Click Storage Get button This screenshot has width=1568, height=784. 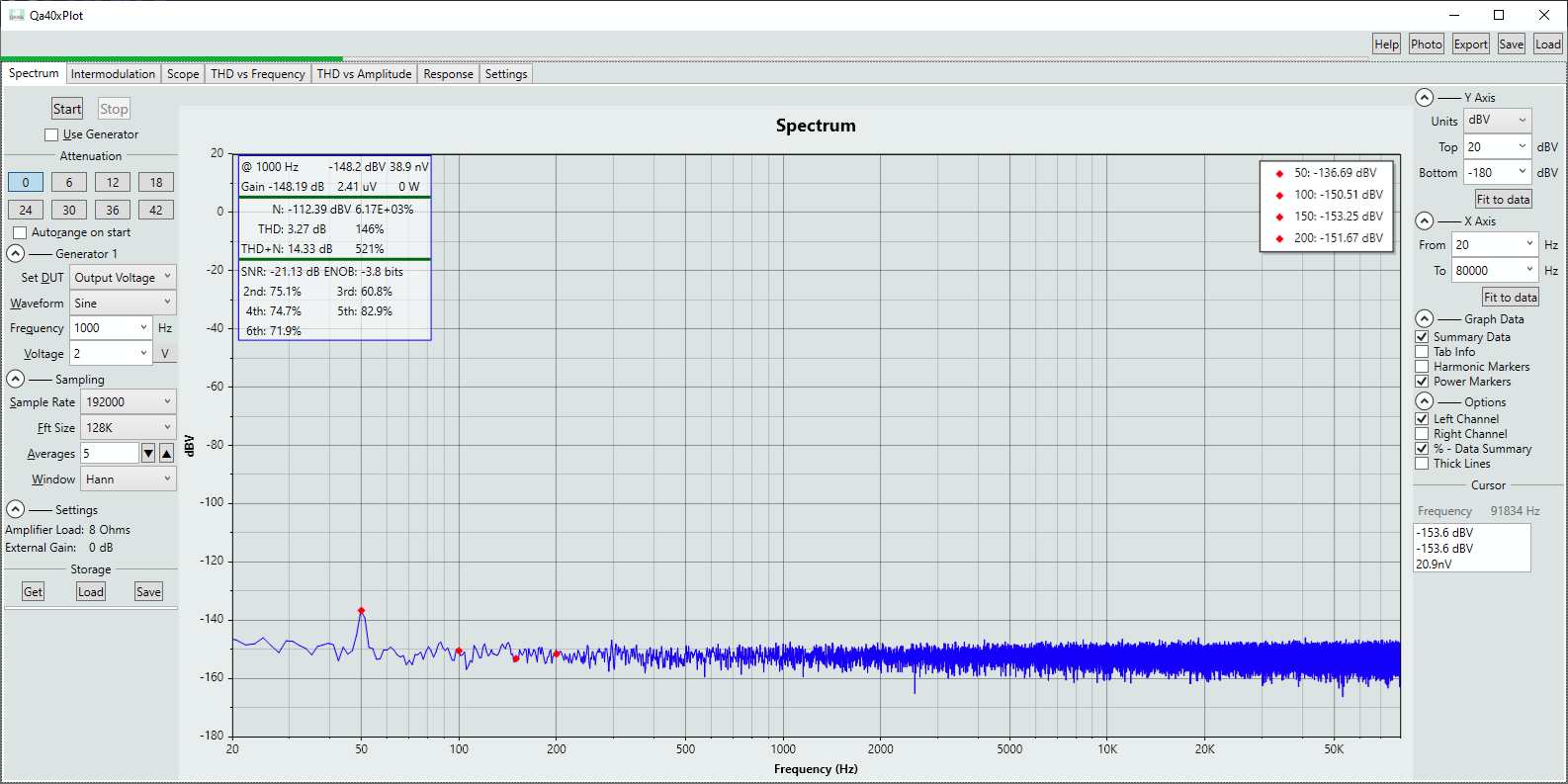(33, 591)
